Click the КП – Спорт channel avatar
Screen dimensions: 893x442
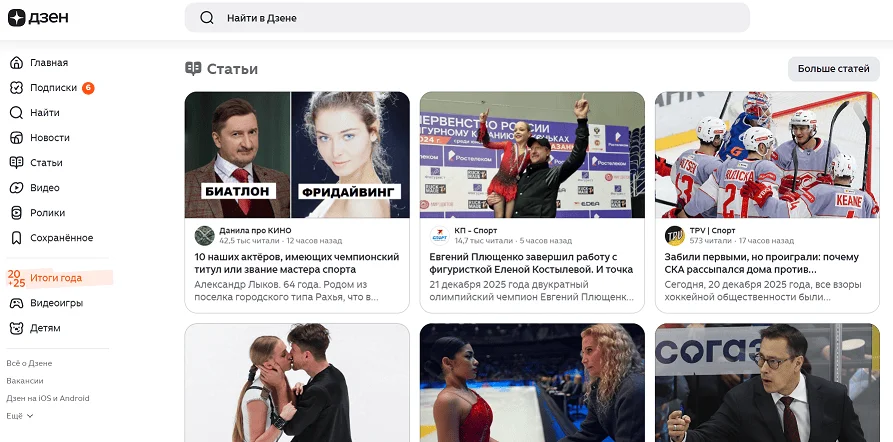click(x=439, y=235)
